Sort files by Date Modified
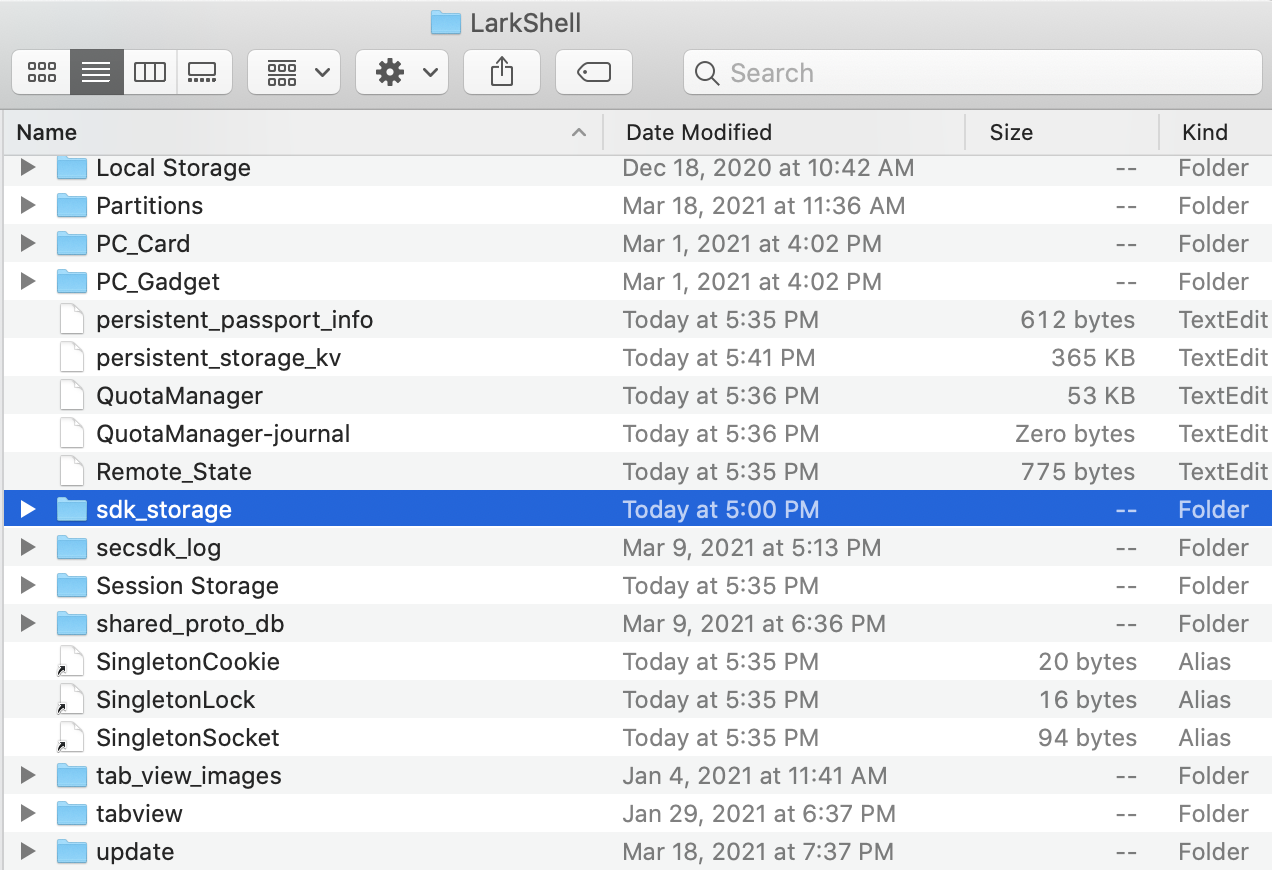Screen dimensions: 1272x870 pos(698,132)
